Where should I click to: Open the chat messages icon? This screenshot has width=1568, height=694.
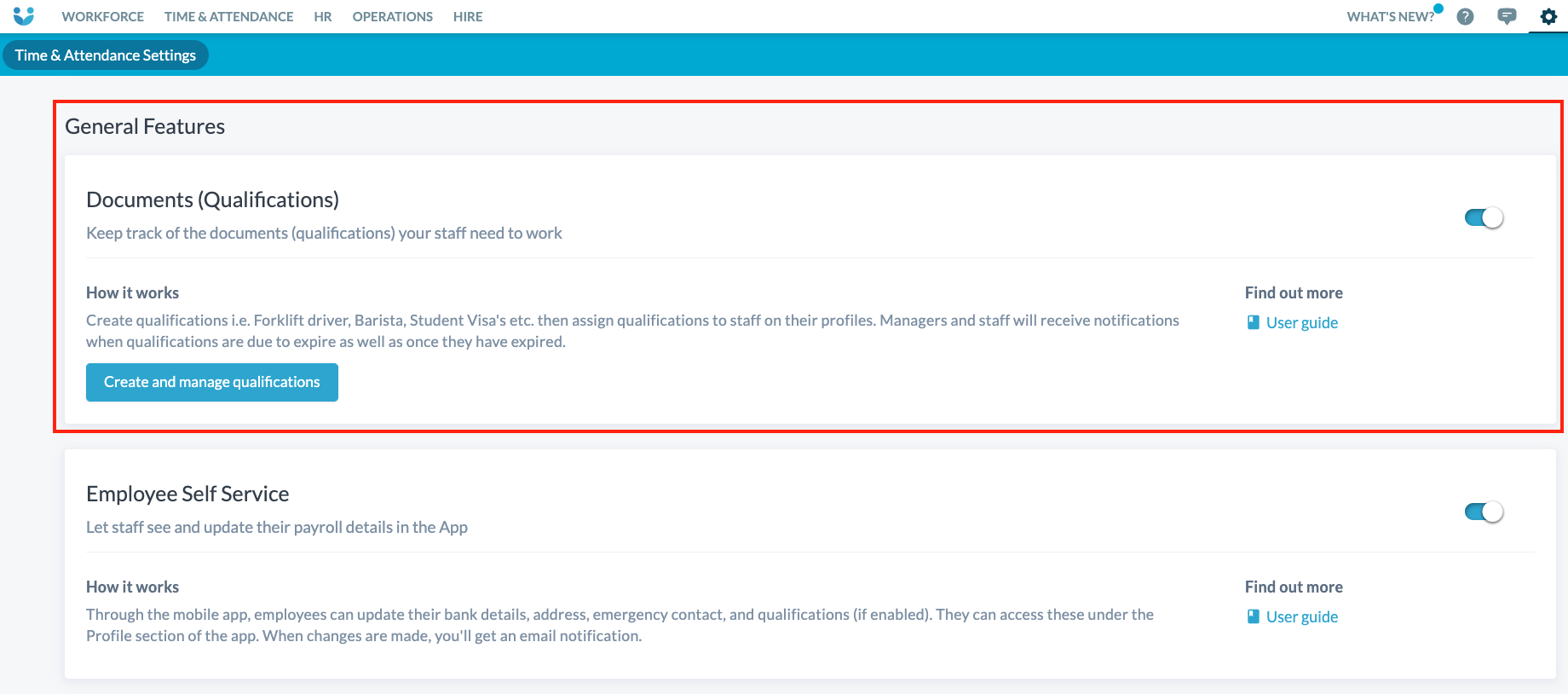click(x=1507, y=17)
